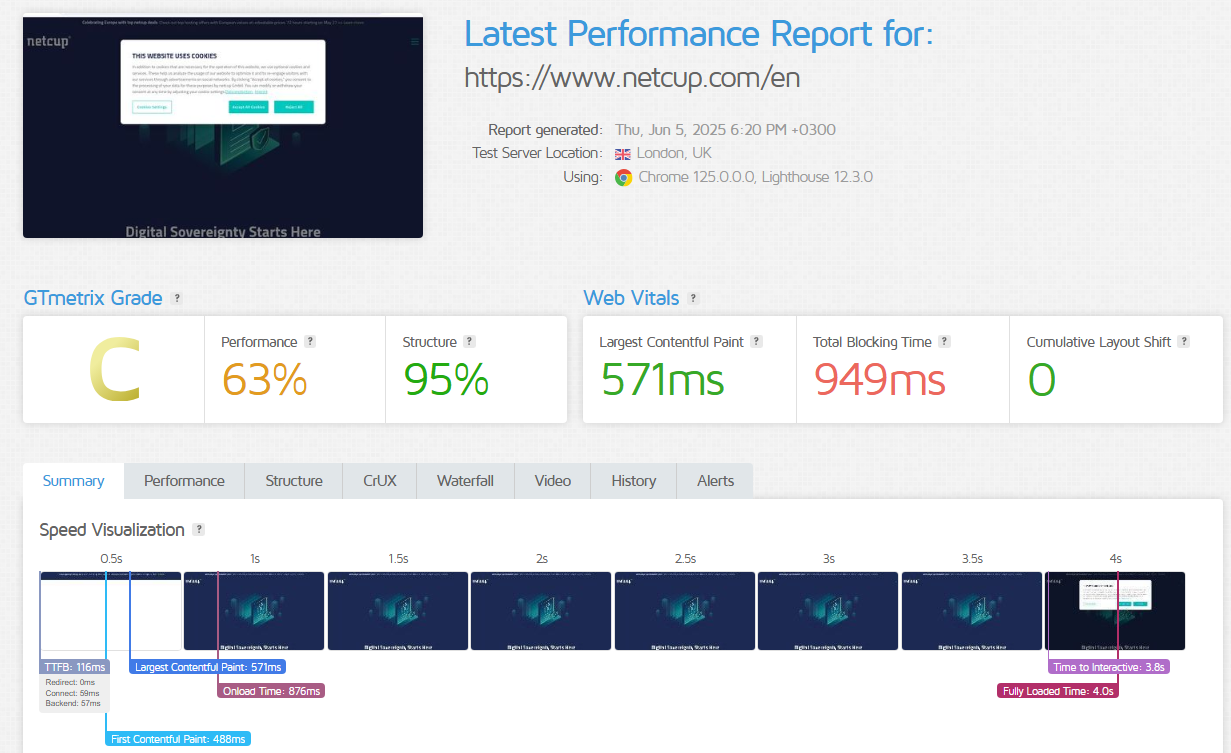1231x753 pixels.
Task: Click the 571ms LCP value
Action: 662,379
